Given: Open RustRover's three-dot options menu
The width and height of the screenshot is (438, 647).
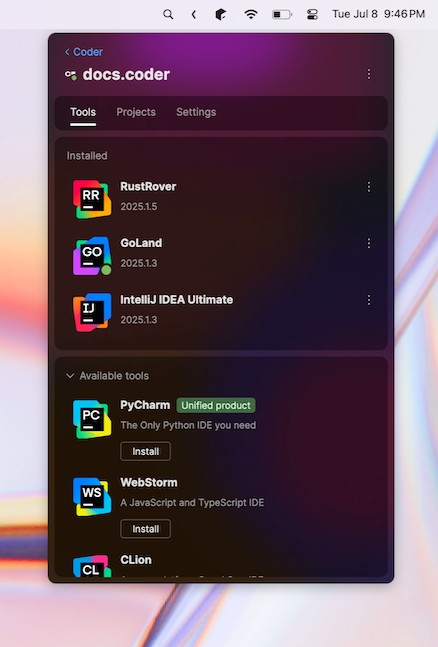Looking at the screenshot, I should click(x=369, y=187).
